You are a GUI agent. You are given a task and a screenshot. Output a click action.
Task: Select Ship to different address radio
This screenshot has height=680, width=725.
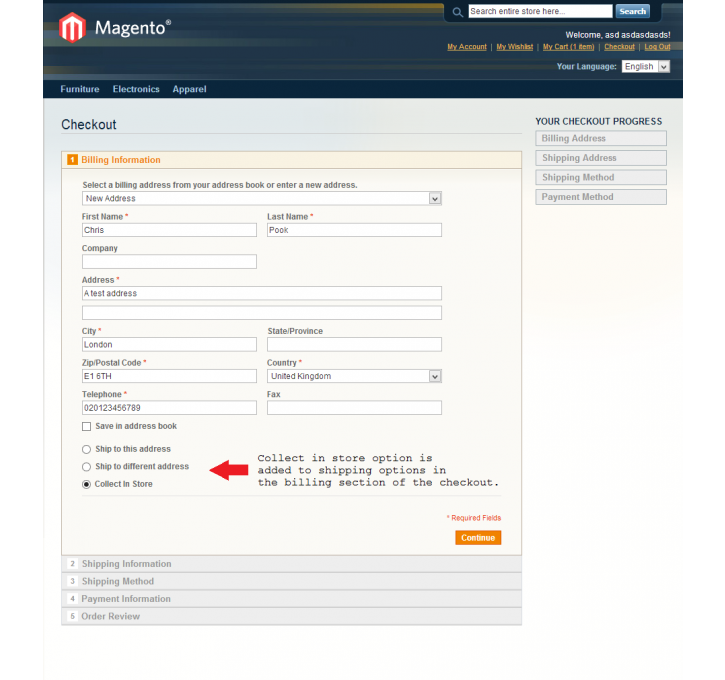click(86, 467)
